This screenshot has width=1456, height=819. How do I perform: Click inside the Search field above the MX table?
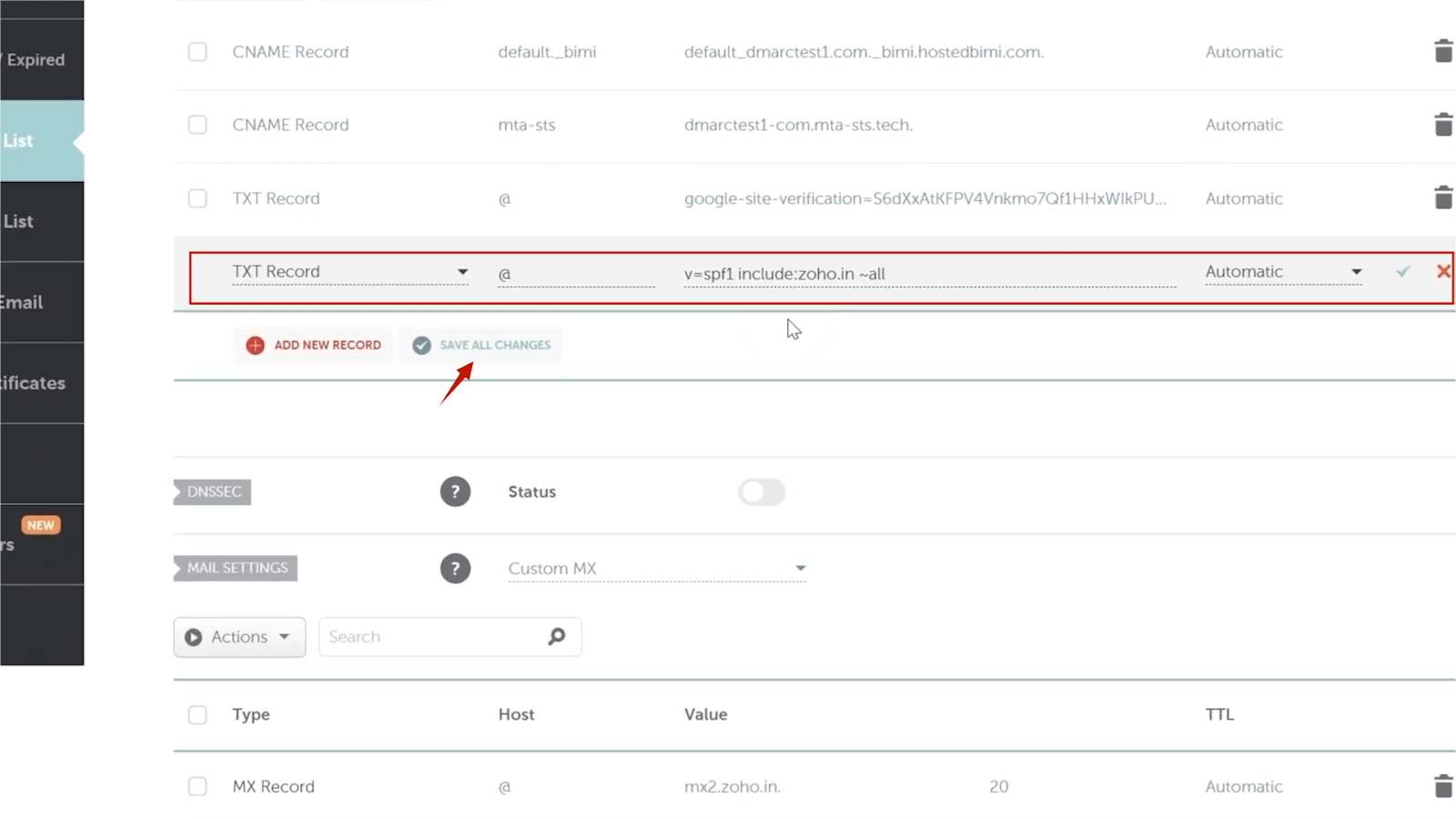click(x=428, y=636)
